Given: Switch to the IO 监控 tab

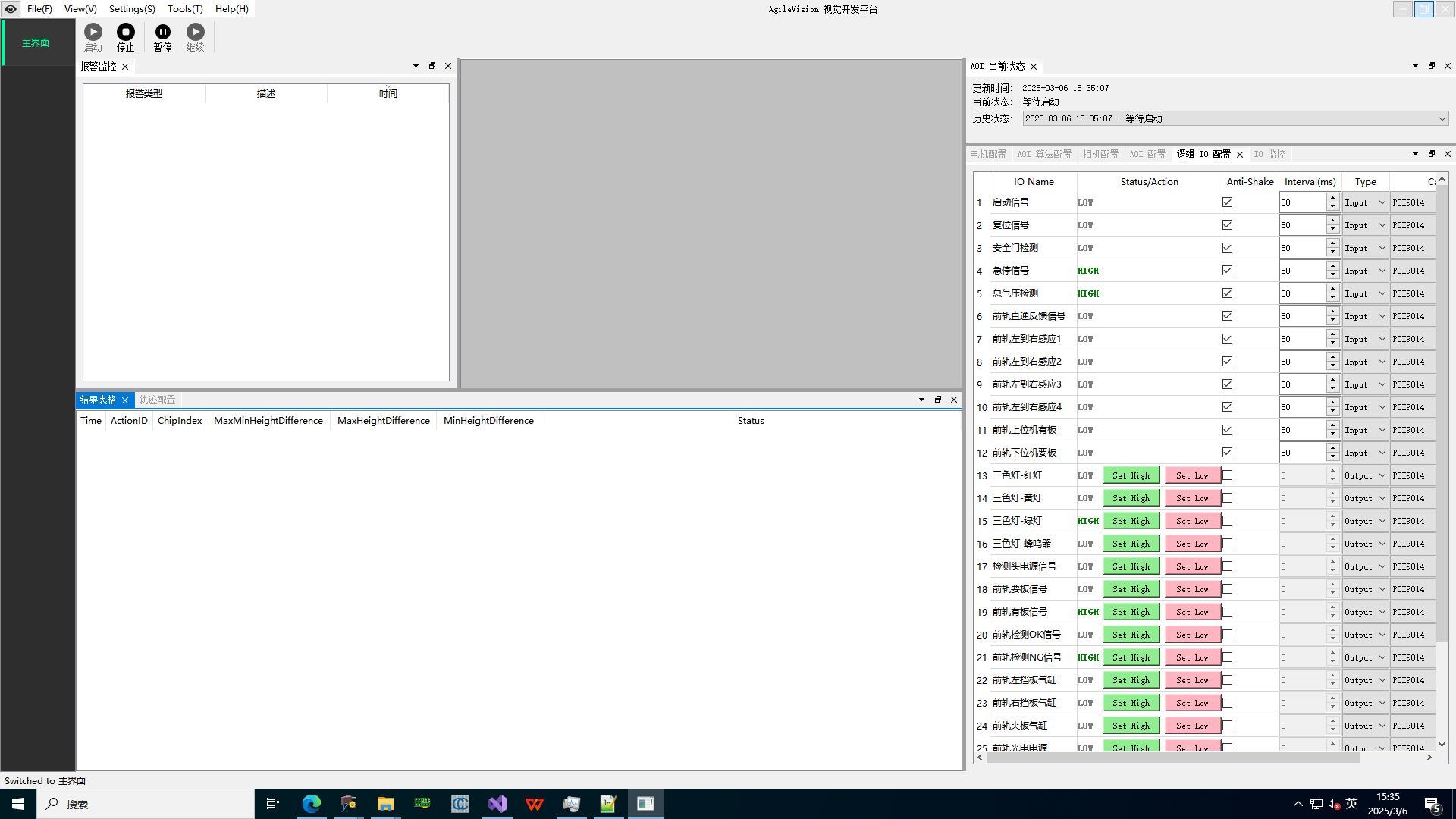Looking at the screenshot, I should coord(1269,155).
